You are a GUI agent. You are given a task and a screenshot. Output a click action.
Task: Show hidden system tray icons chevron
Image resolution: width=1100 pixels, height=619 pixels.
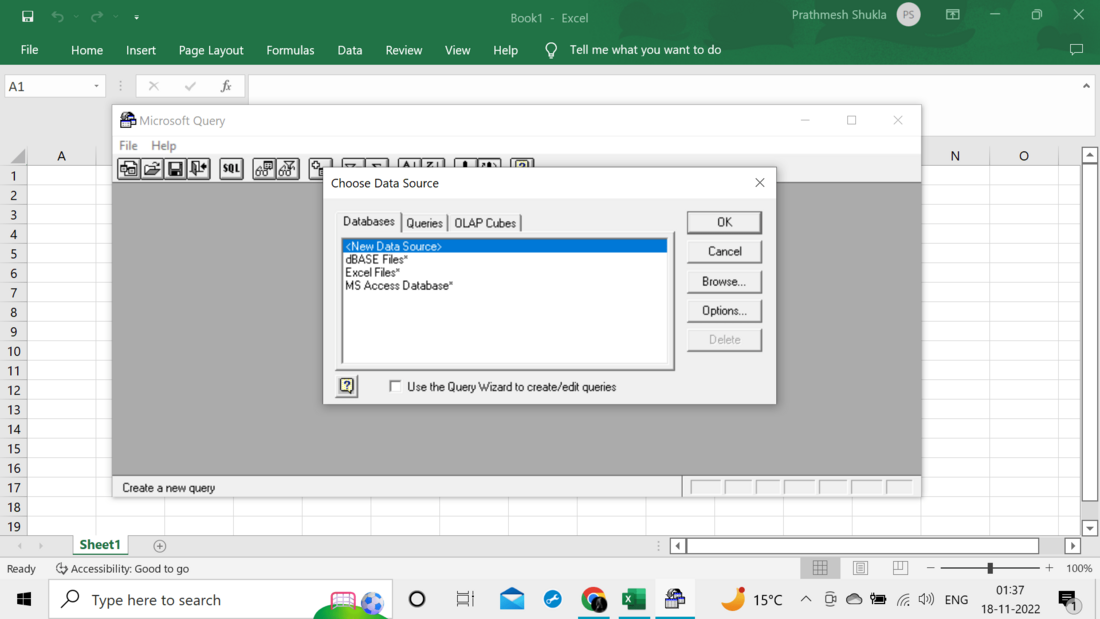(x=805, y=599)
